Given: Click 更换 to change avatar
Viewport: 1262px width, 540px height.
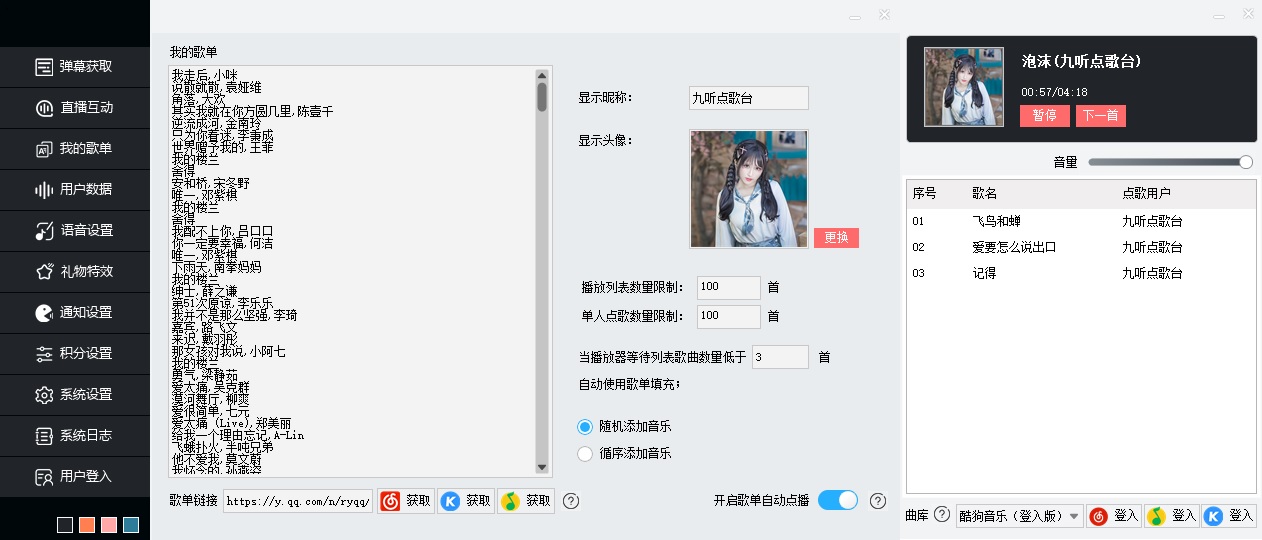Looking at the screenshot, I should click(836, 238).
